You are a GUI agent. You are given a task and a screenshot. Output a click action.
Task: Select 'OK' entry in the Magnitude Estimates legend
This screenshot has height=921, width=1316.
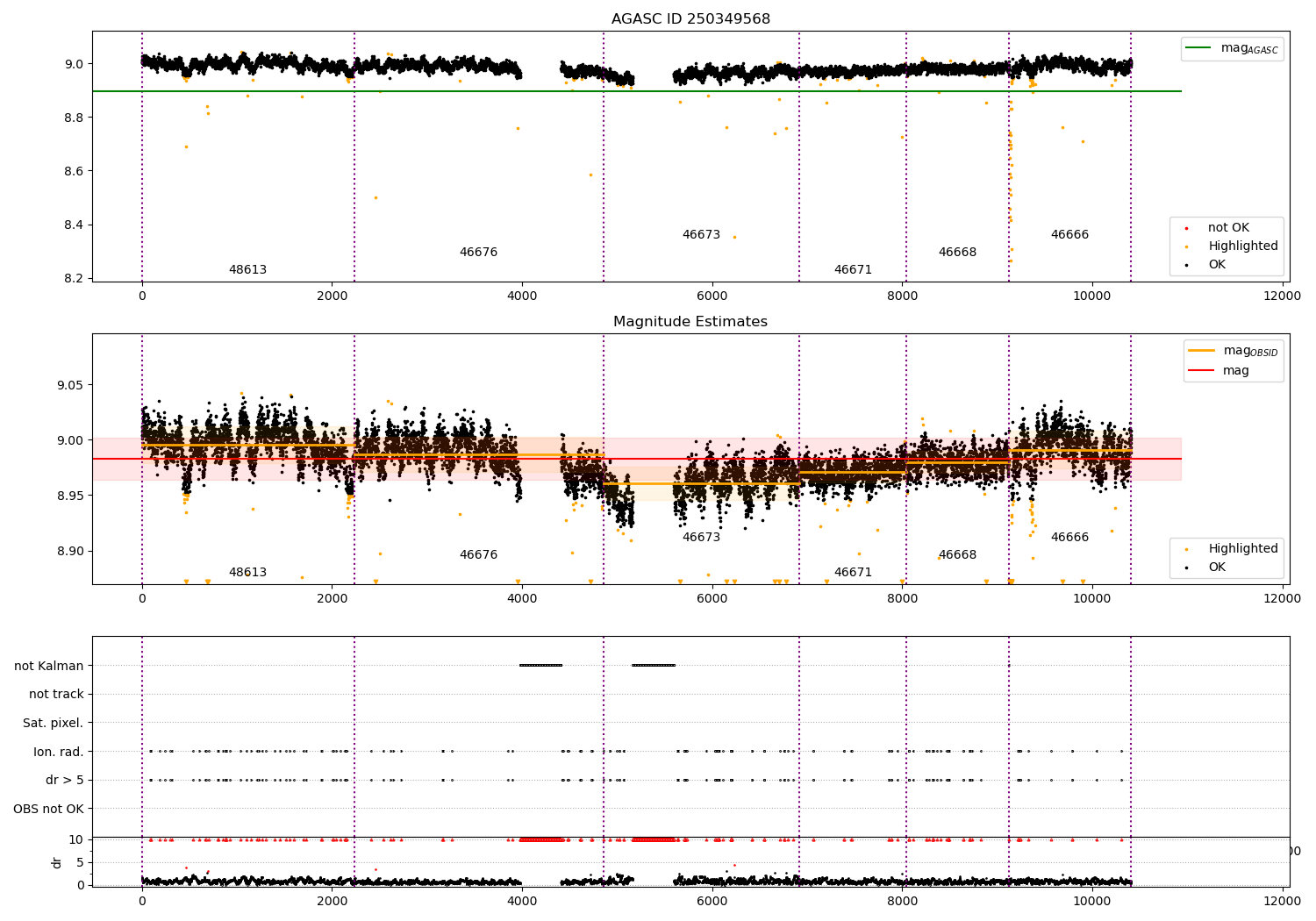1217,568
